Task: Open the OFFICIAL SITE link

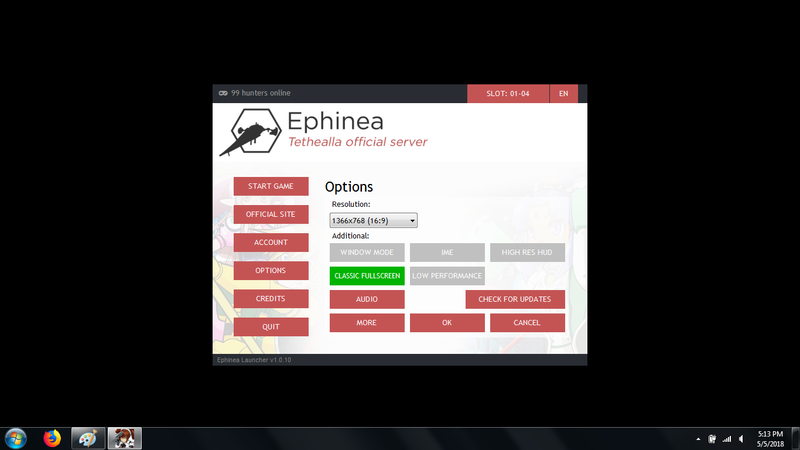Action: 271,214
